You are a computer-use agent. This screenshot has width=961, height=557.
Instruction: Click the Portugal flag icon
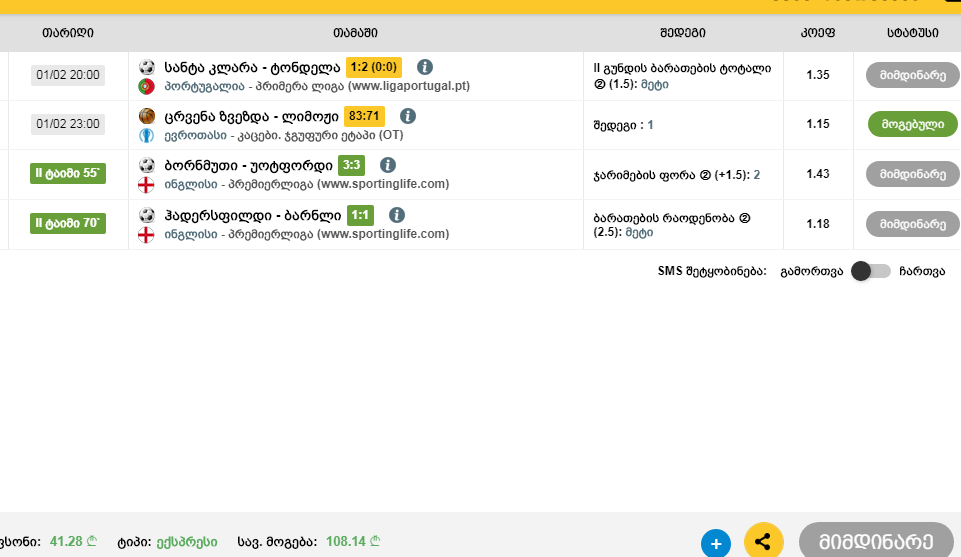point(146,86)
